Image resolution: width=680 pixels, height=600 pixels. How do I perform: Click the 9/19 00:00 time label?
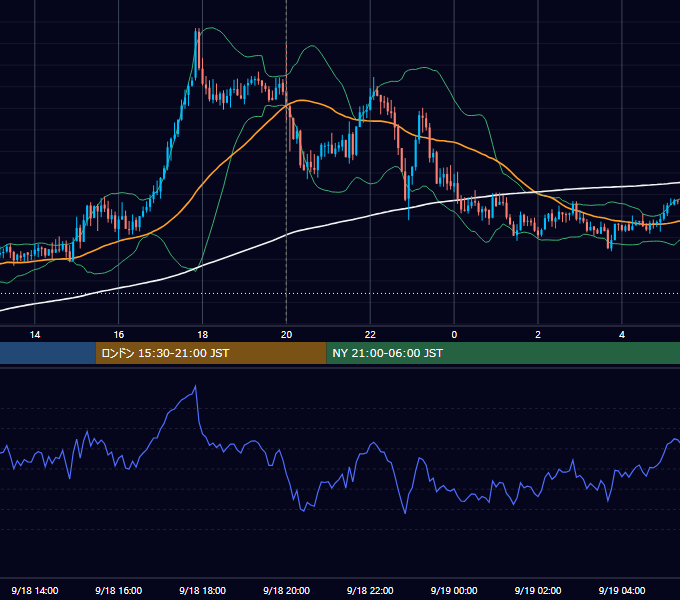[454, 590]
